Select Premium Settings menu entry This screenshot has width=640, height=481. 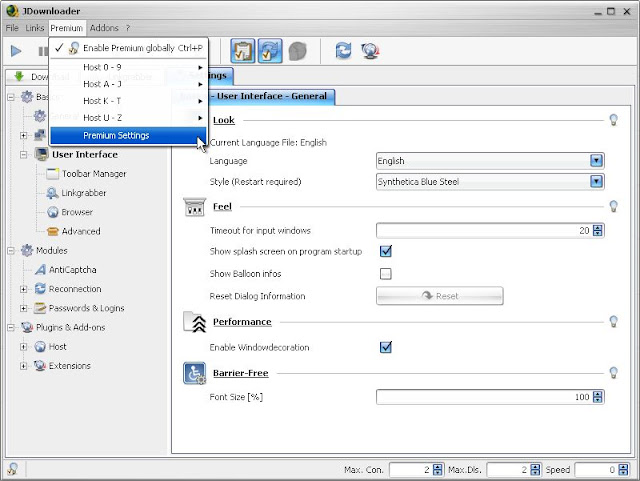pos(129,135)
